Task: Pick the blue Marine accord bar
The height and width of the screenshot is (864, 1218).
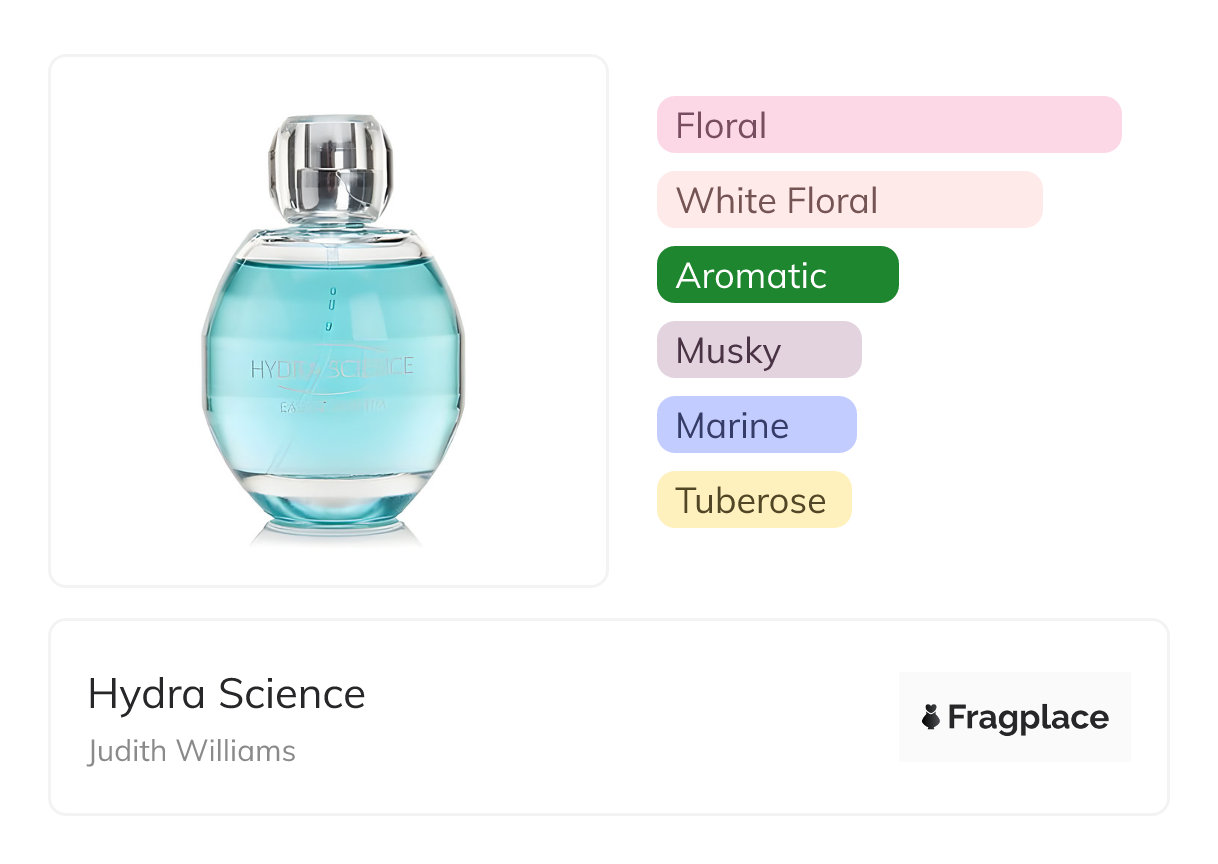Action: point(756,425)
